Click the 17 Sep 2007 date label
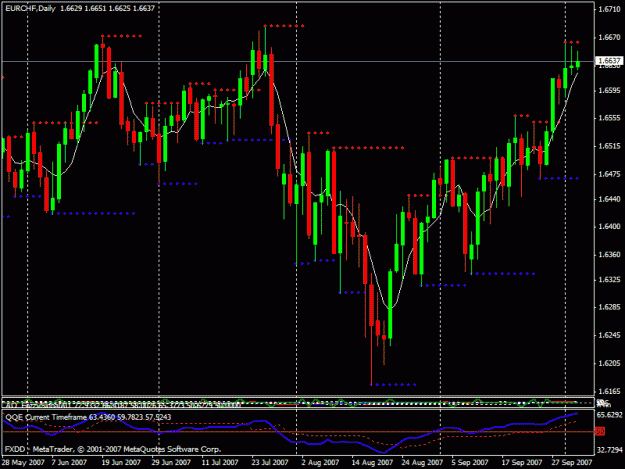 pyautogui.click(x=522, y=463)
